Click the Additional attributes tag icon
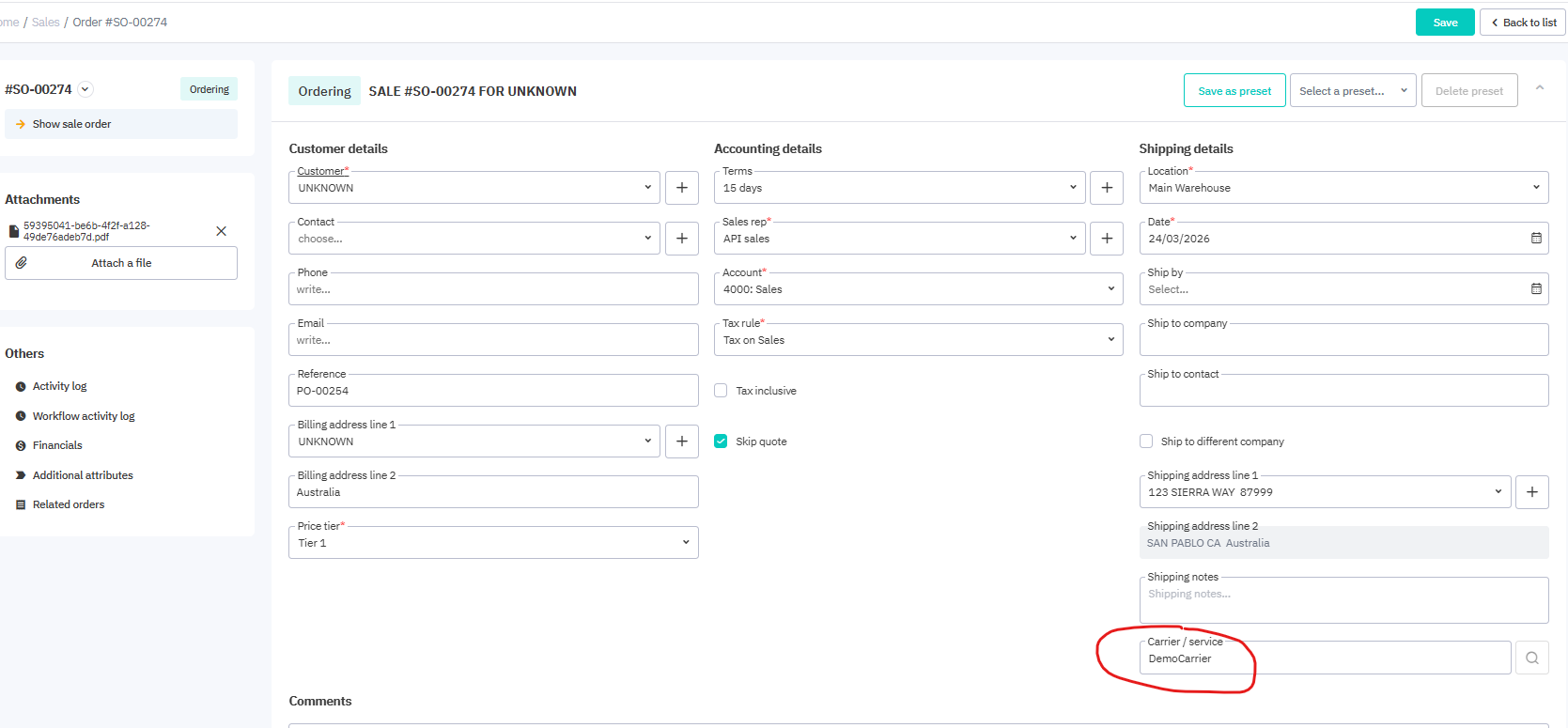The width and height of the screenshot is (1568, 728). [x=21, y=475]
